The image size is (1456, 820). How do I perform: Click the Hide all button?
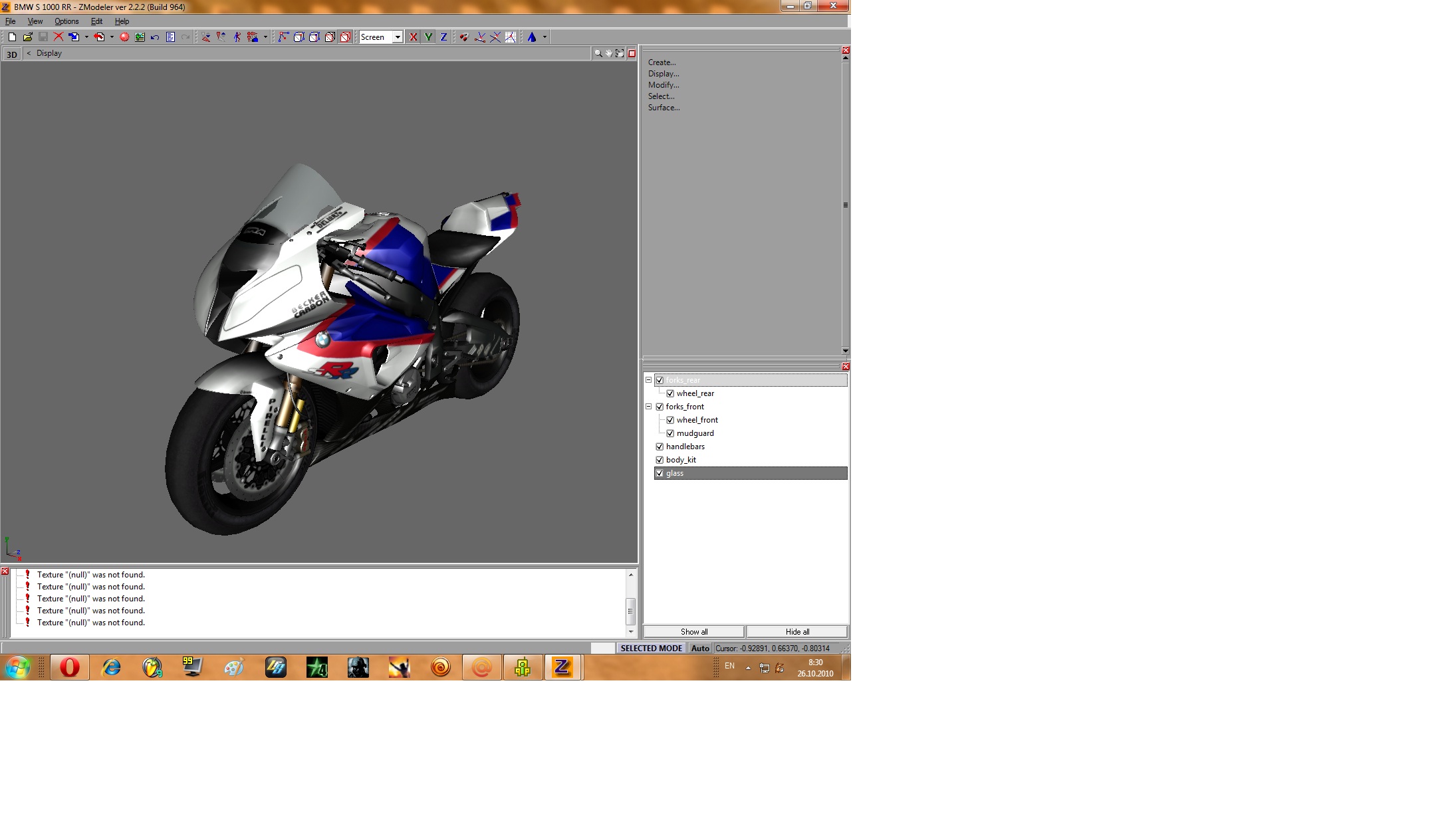click(797, 632)
